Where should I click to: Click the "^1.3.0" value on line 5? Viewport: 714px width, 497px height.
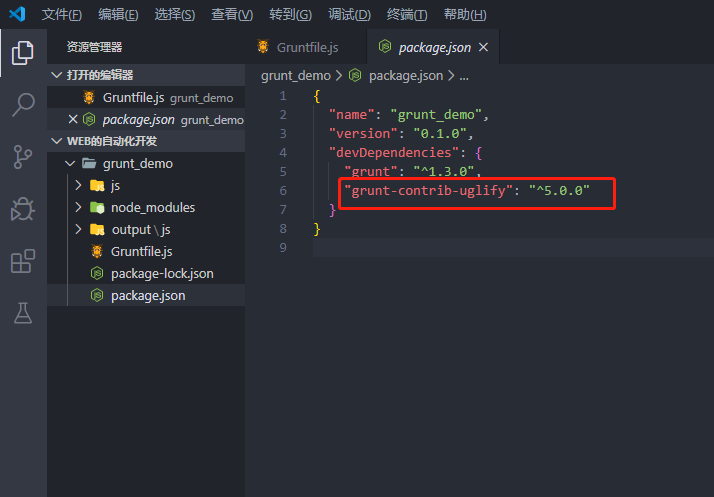click(x=444, y=171)
